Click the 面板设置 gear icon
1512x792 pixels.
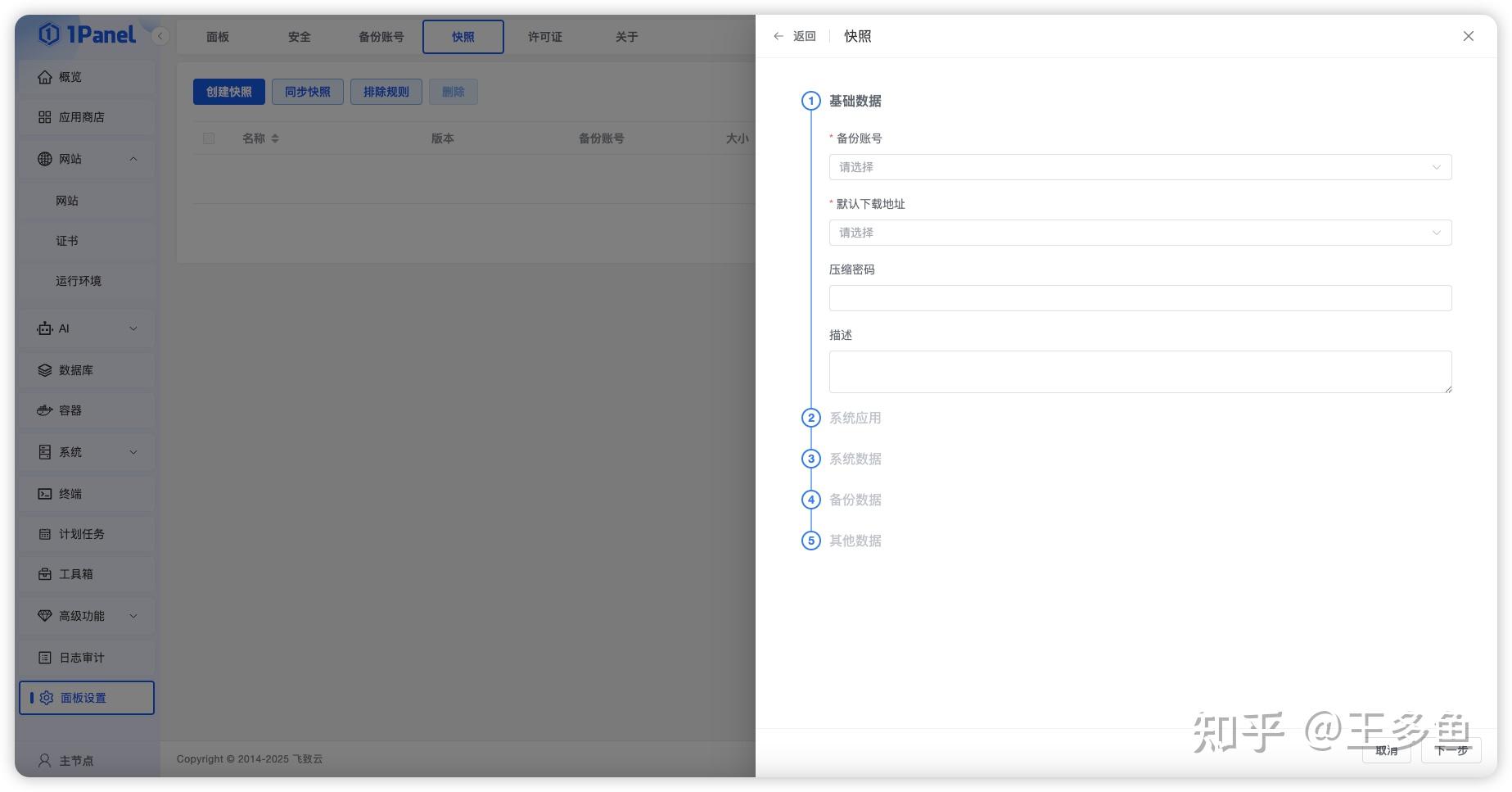[x=47, y=698]
